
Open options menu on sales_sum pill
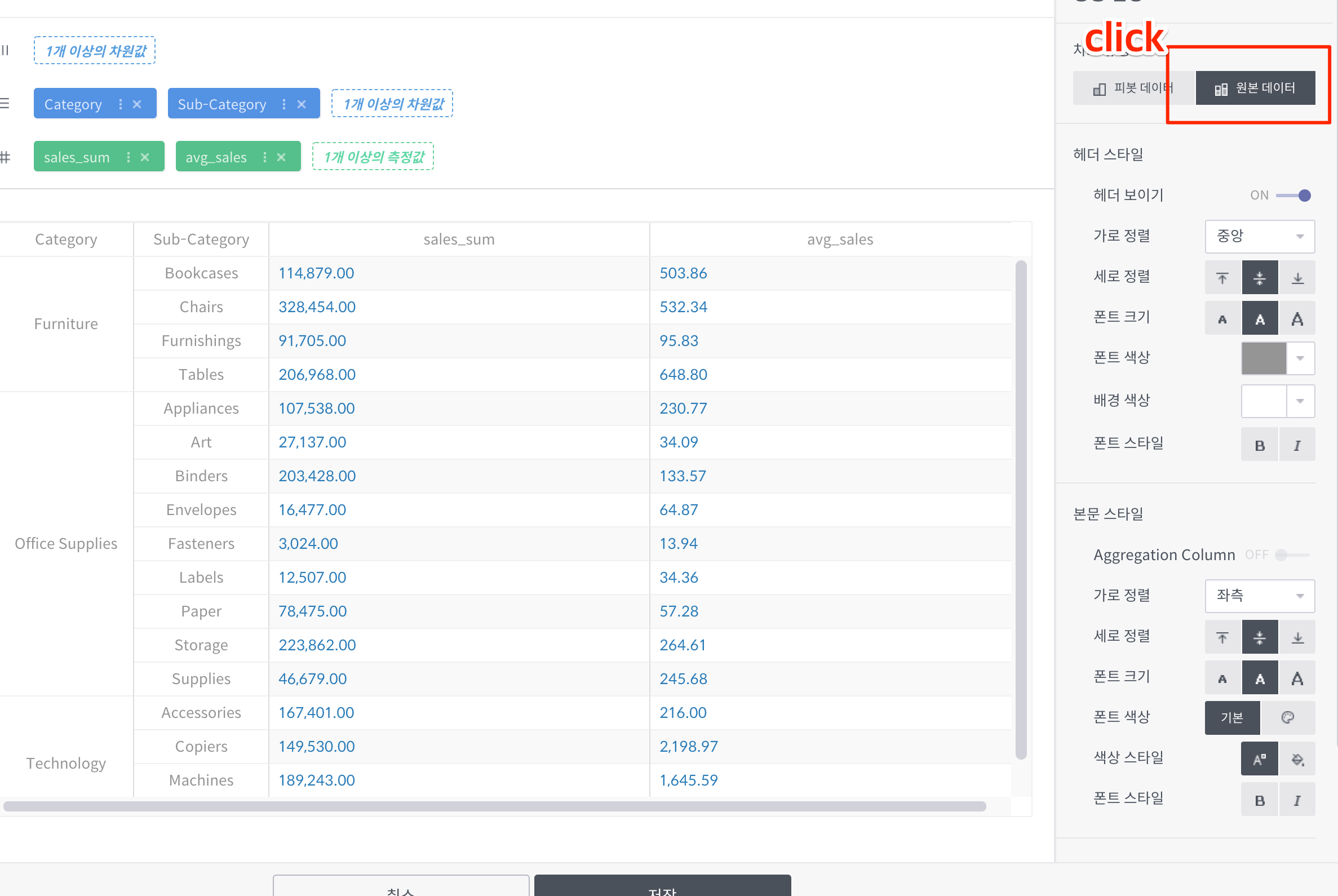click(x=128, y=157)
